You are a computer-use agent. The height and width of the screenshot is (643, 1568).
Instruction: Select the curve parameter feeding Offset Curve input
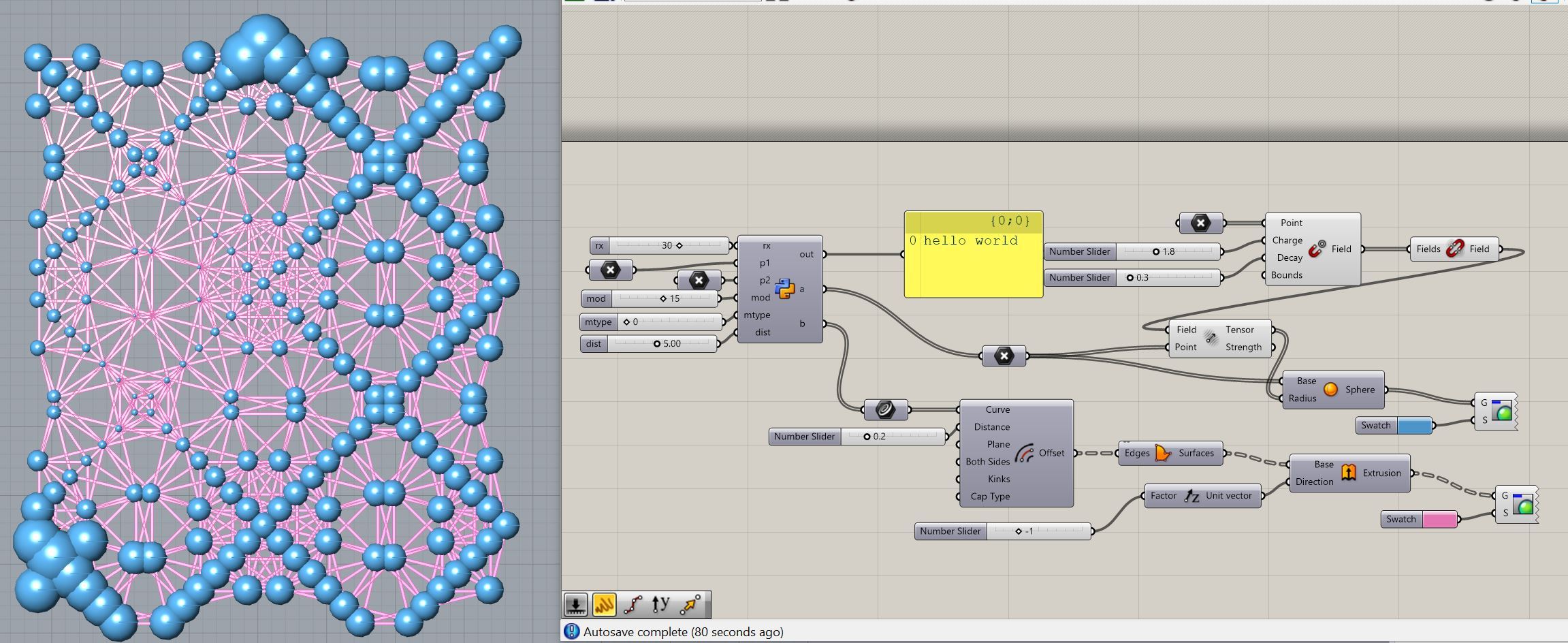tap(885, 409)
